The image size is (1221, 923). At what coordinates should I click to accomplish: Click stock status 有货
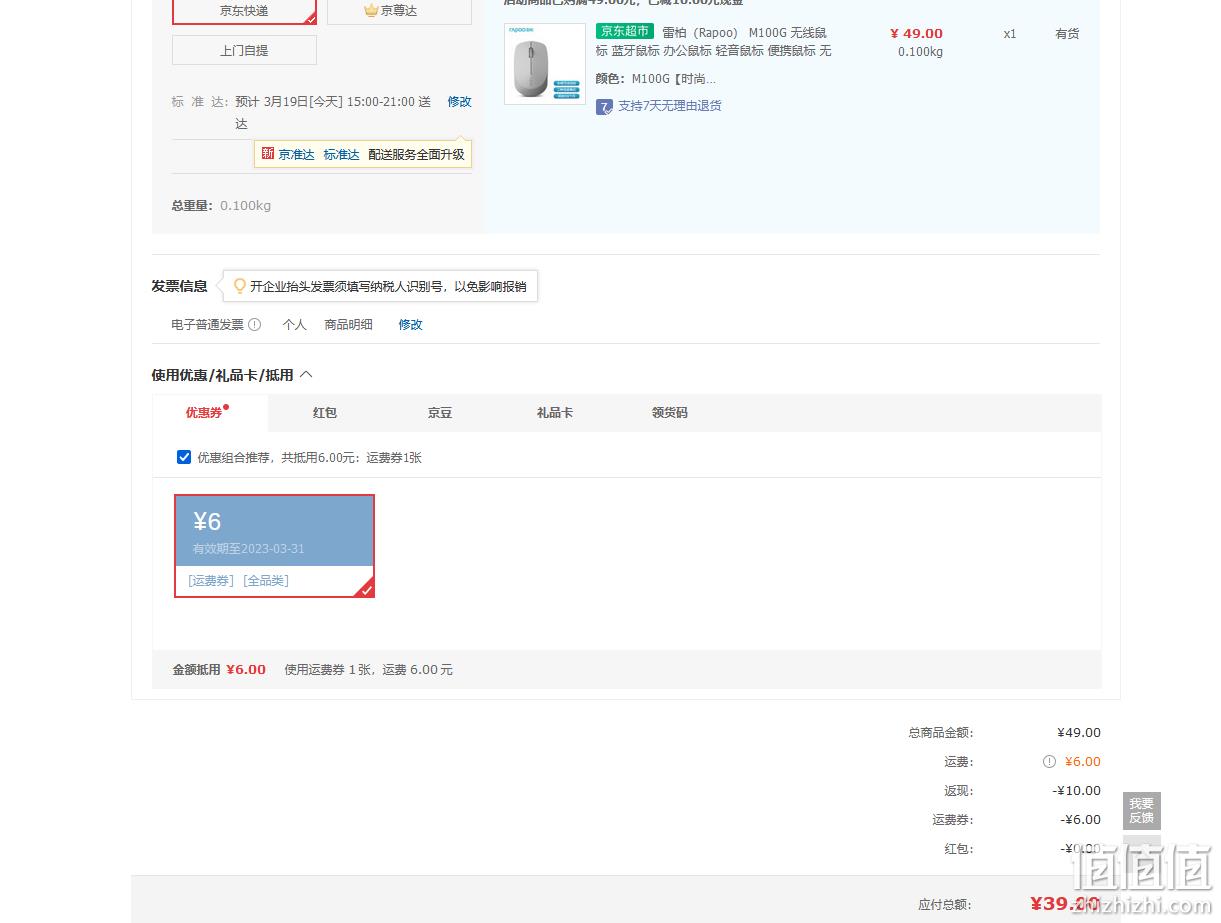(1067, 34)
